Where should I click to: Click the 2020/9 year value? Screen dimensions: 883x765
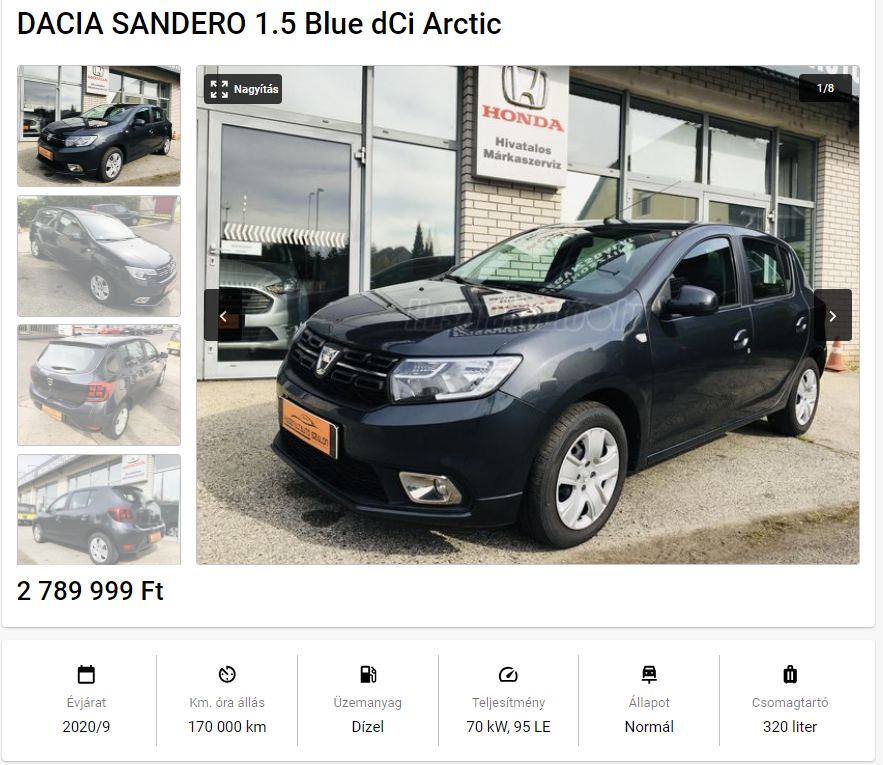[86, 727]
